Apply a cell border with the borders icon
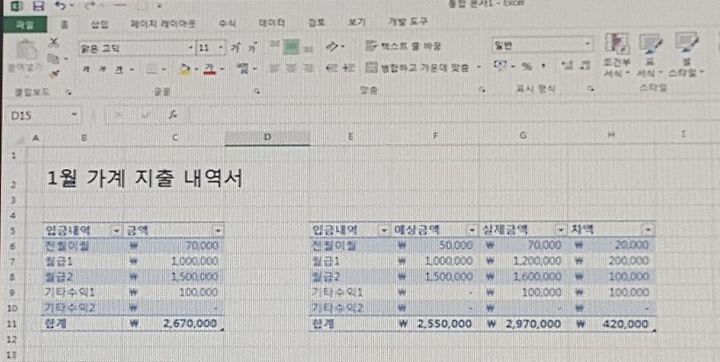 click(x=152, y=70)
